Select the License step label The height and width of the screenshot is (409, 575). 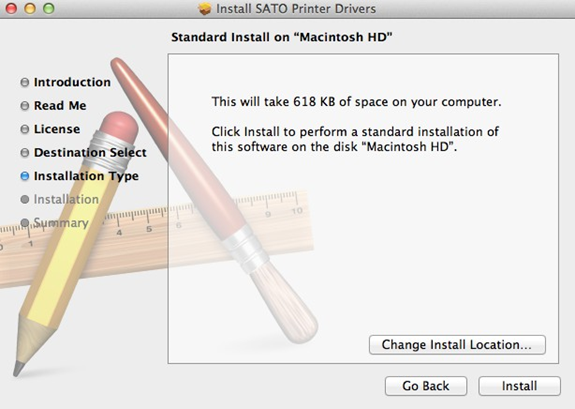pyautogui.click(x=57, y=129)
